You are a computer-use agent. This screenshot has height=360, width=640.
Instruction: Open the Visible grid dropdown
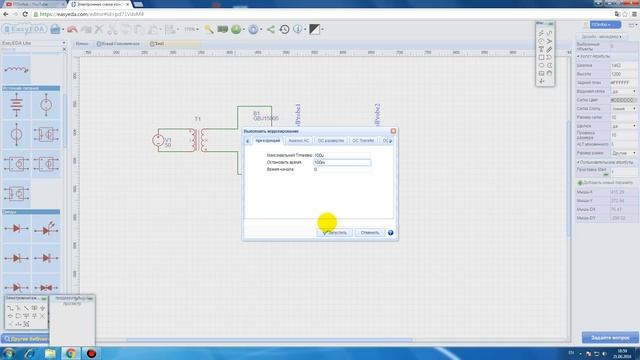click(624, 91)
